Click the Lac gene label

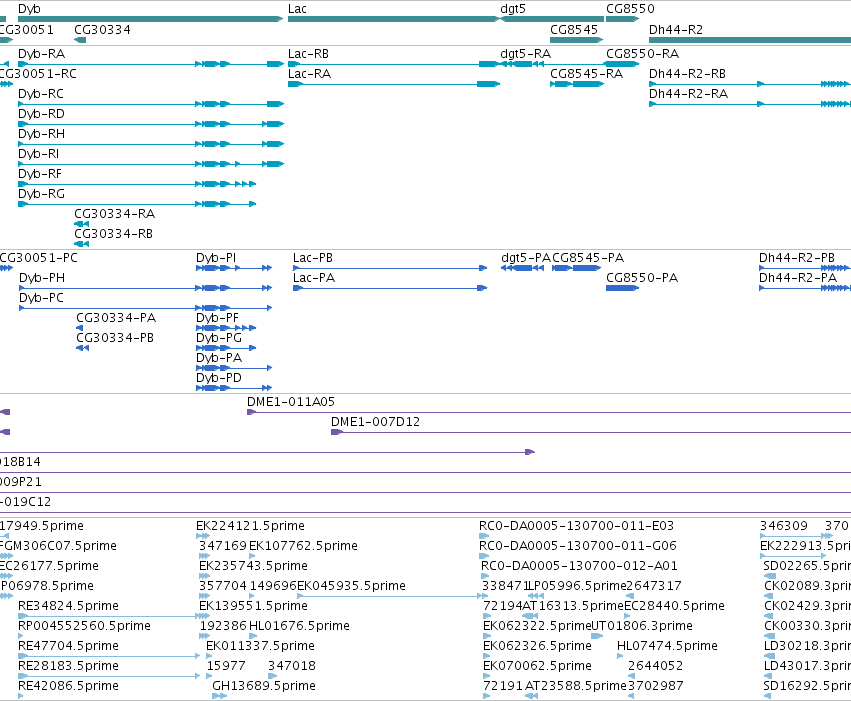coord(297,9)
